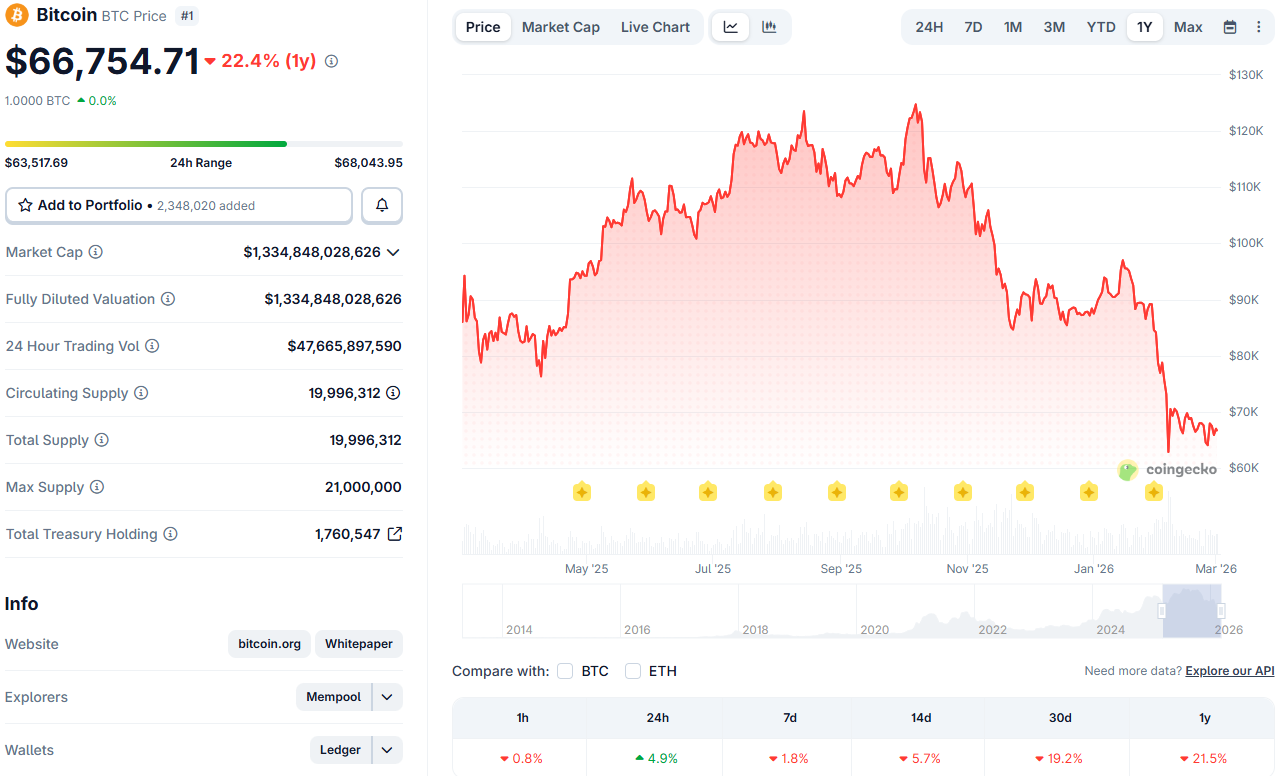Enable the ETH compare checkbox
This screenshot has width=1279, height=776.
[633, 671]
